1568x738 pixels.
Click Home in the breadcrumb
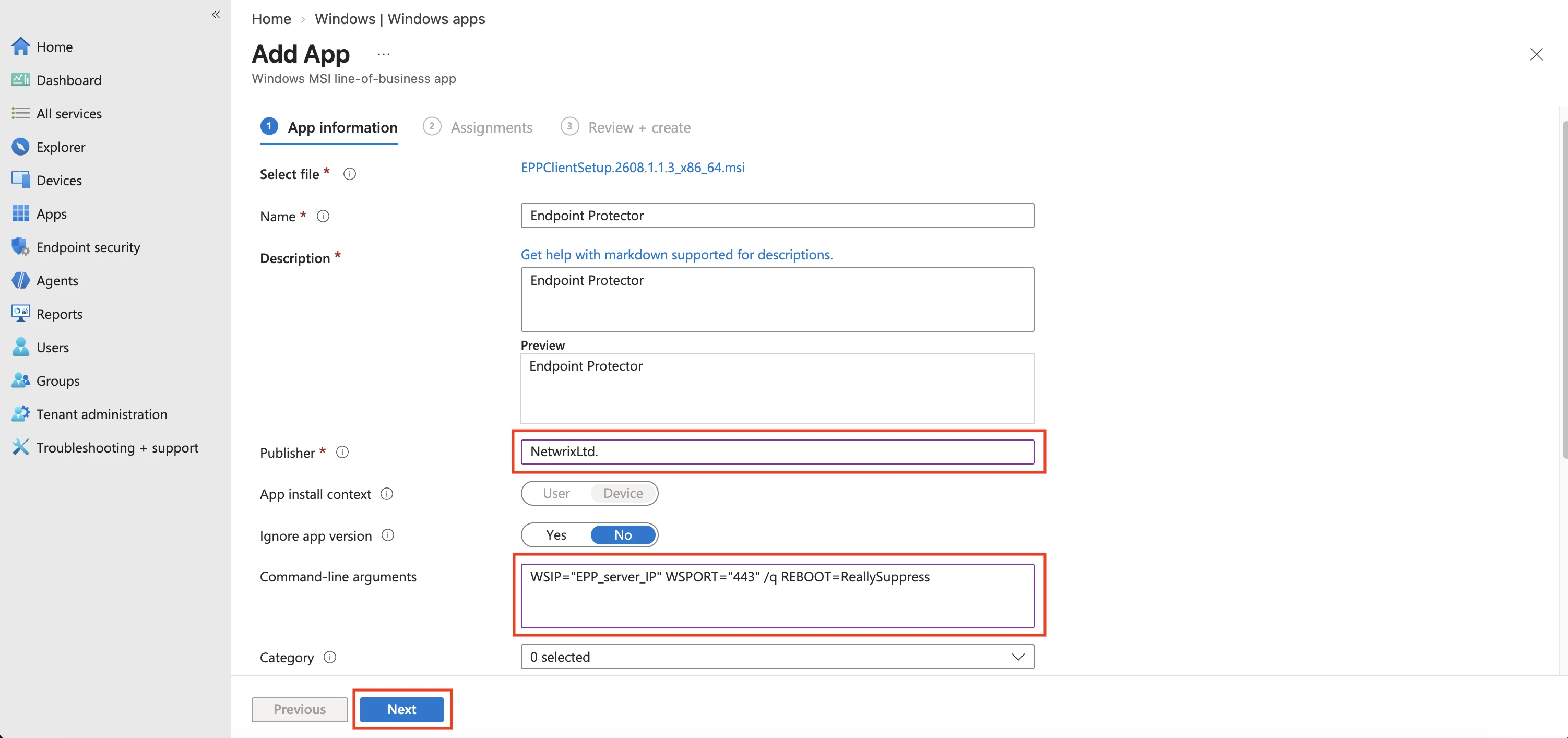coord(271,19)
